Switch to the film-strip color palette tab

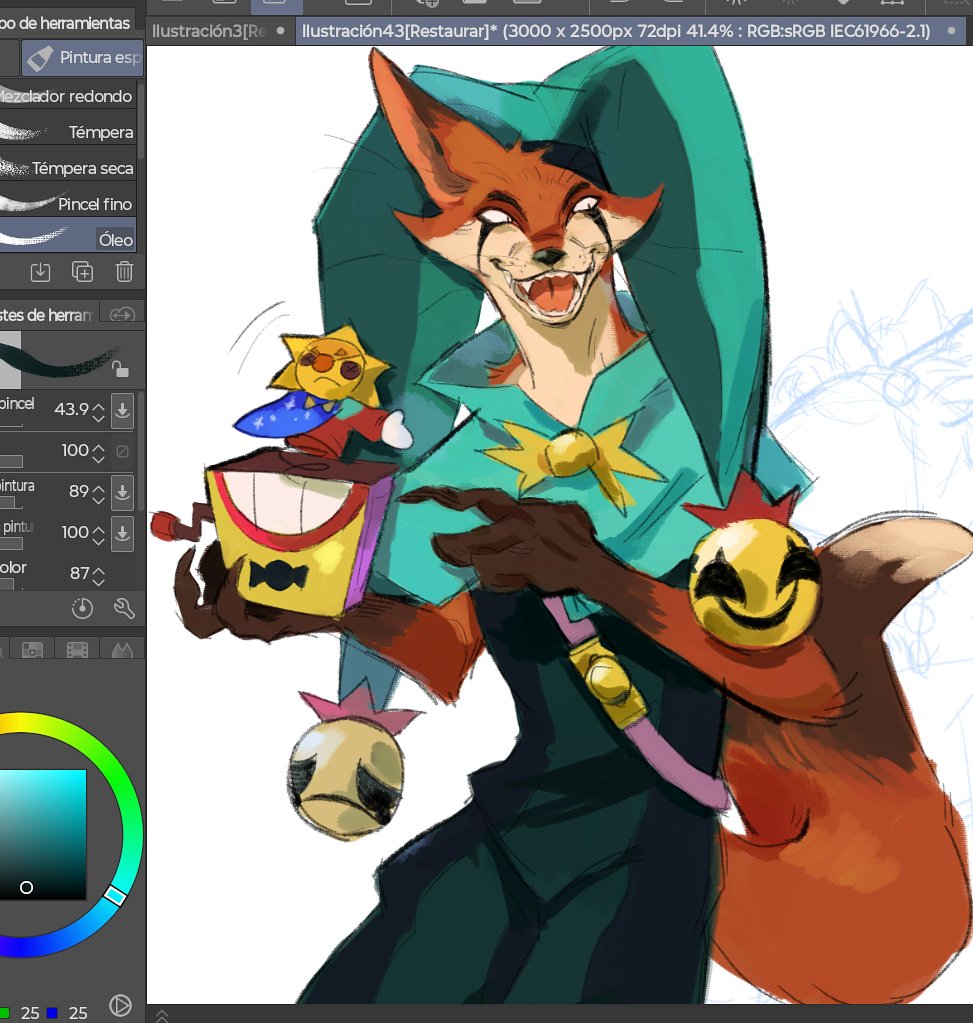click(77, 649)
